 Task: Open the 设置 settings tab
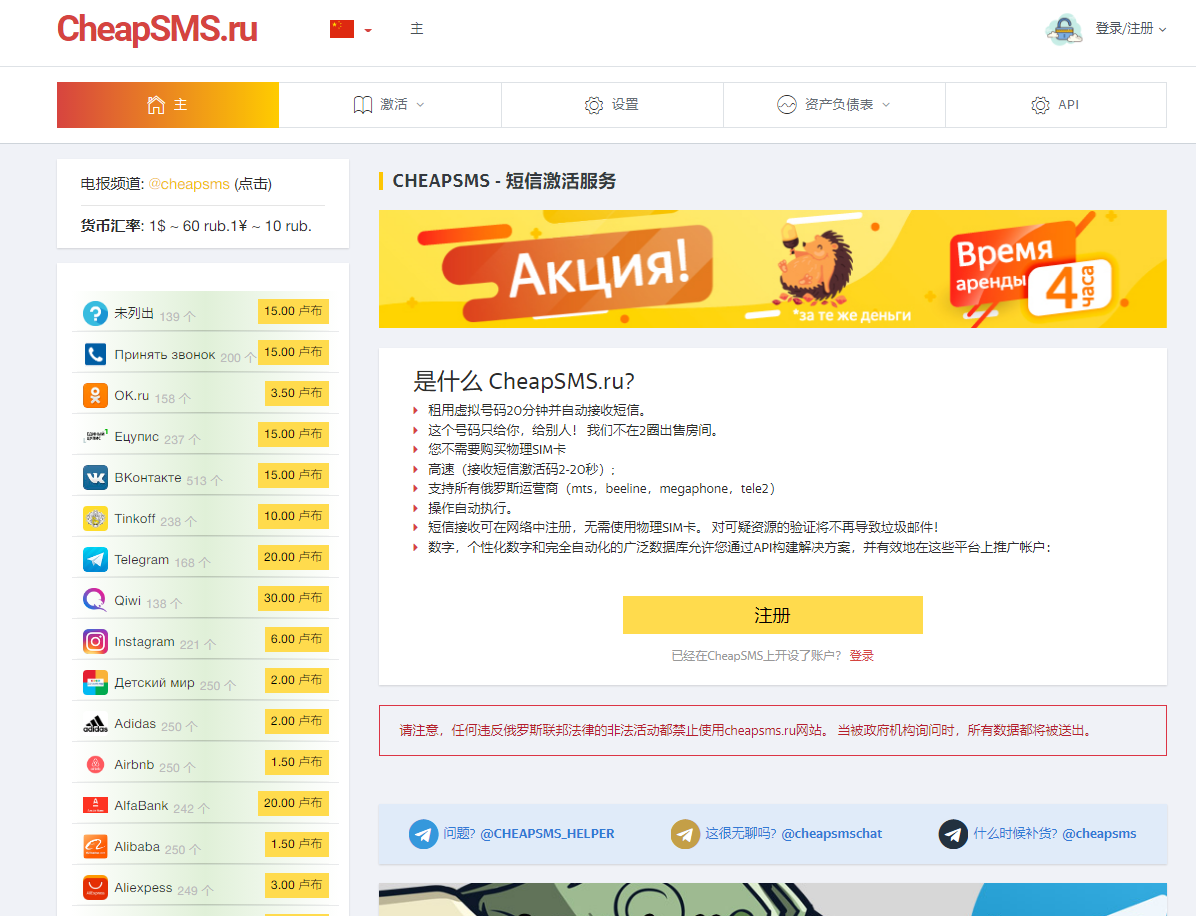coord(612,105)
